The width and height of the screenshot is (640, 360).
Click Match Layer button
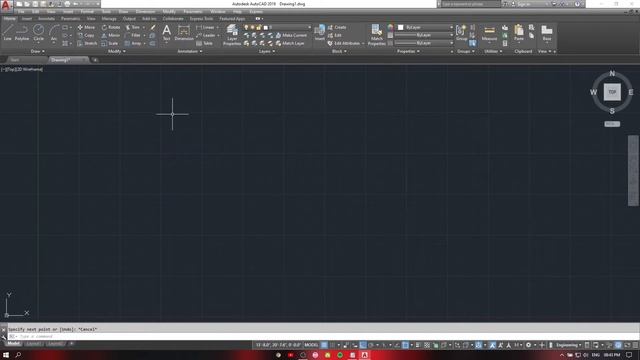(x=290, y=43)
